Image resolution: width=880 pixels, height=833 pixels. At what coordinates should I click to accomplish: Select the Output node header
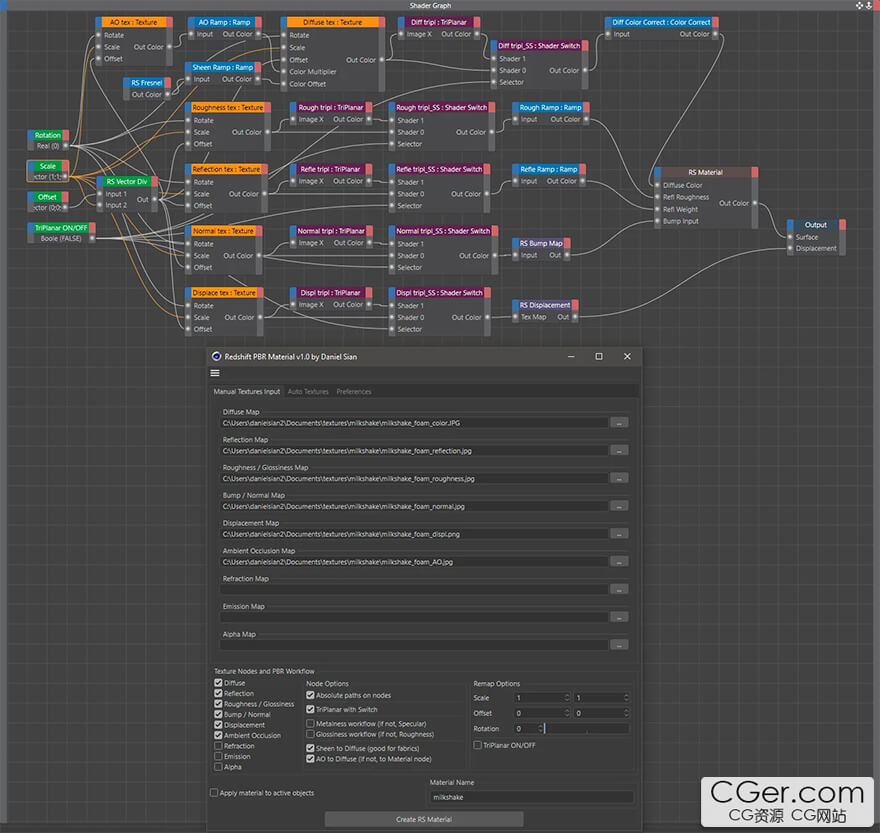tap(815, 225)
